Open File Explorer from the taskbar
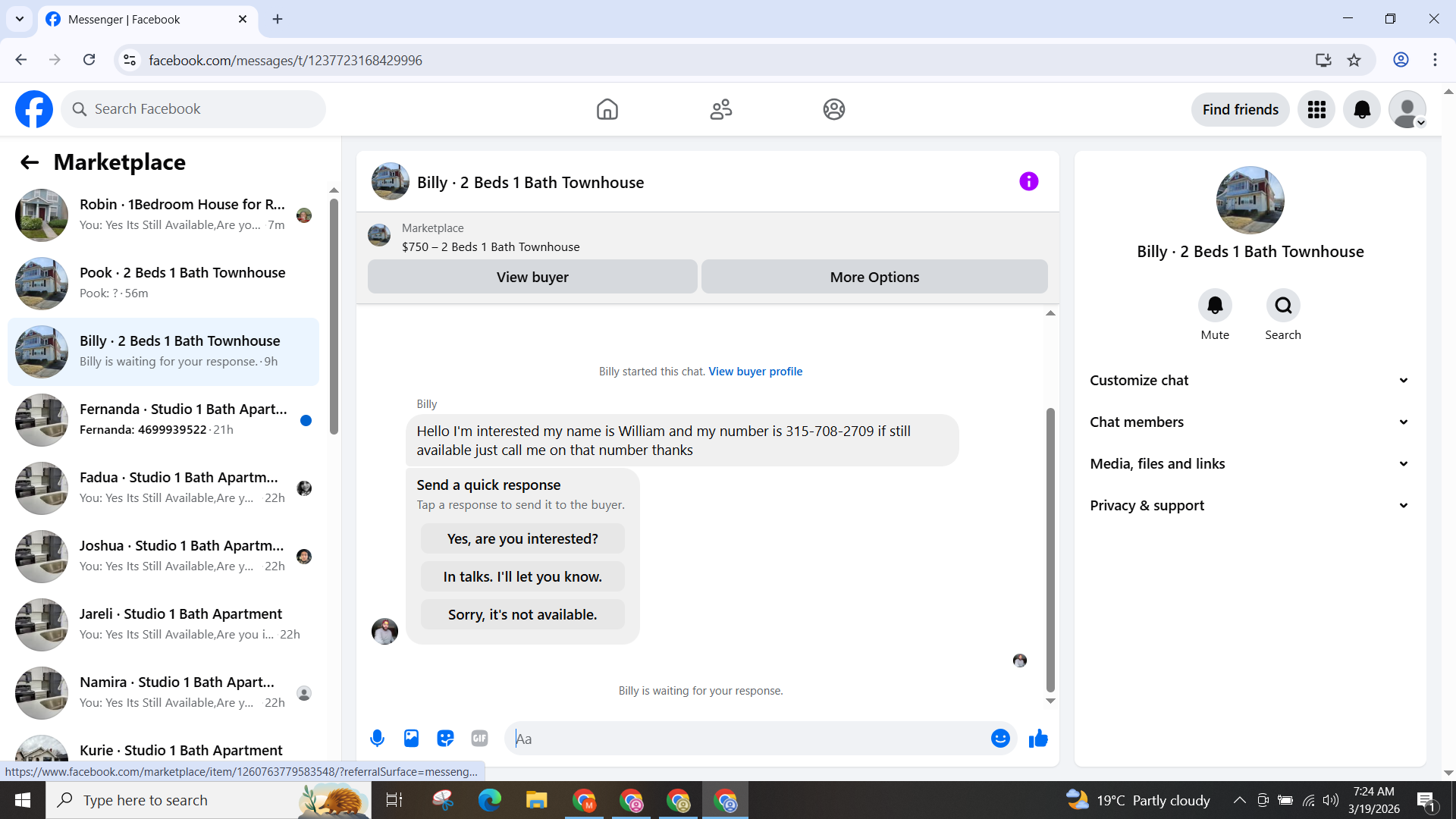 [537, 801]
